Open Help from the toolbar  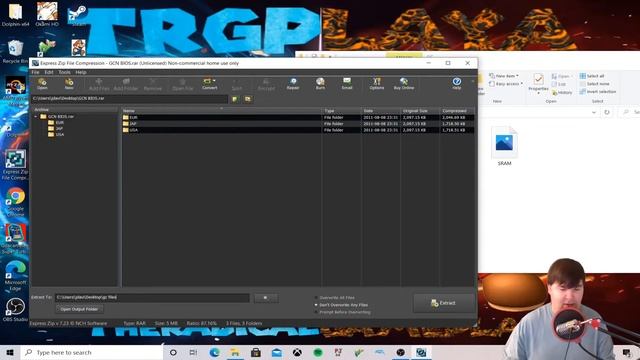(x=457, y=84)
